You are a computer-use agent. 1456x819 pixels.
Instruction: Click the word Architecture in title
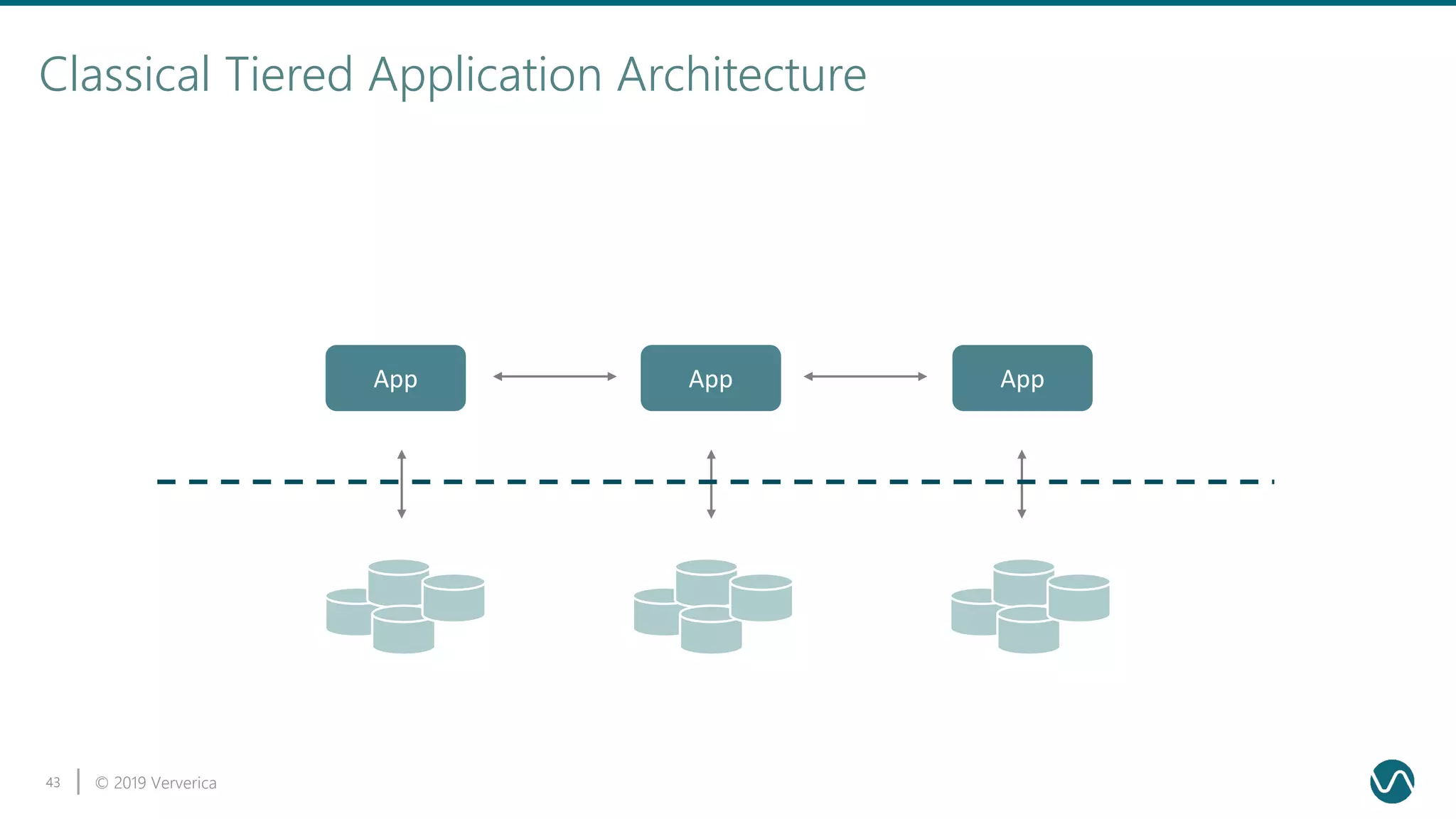coord(742,75)
